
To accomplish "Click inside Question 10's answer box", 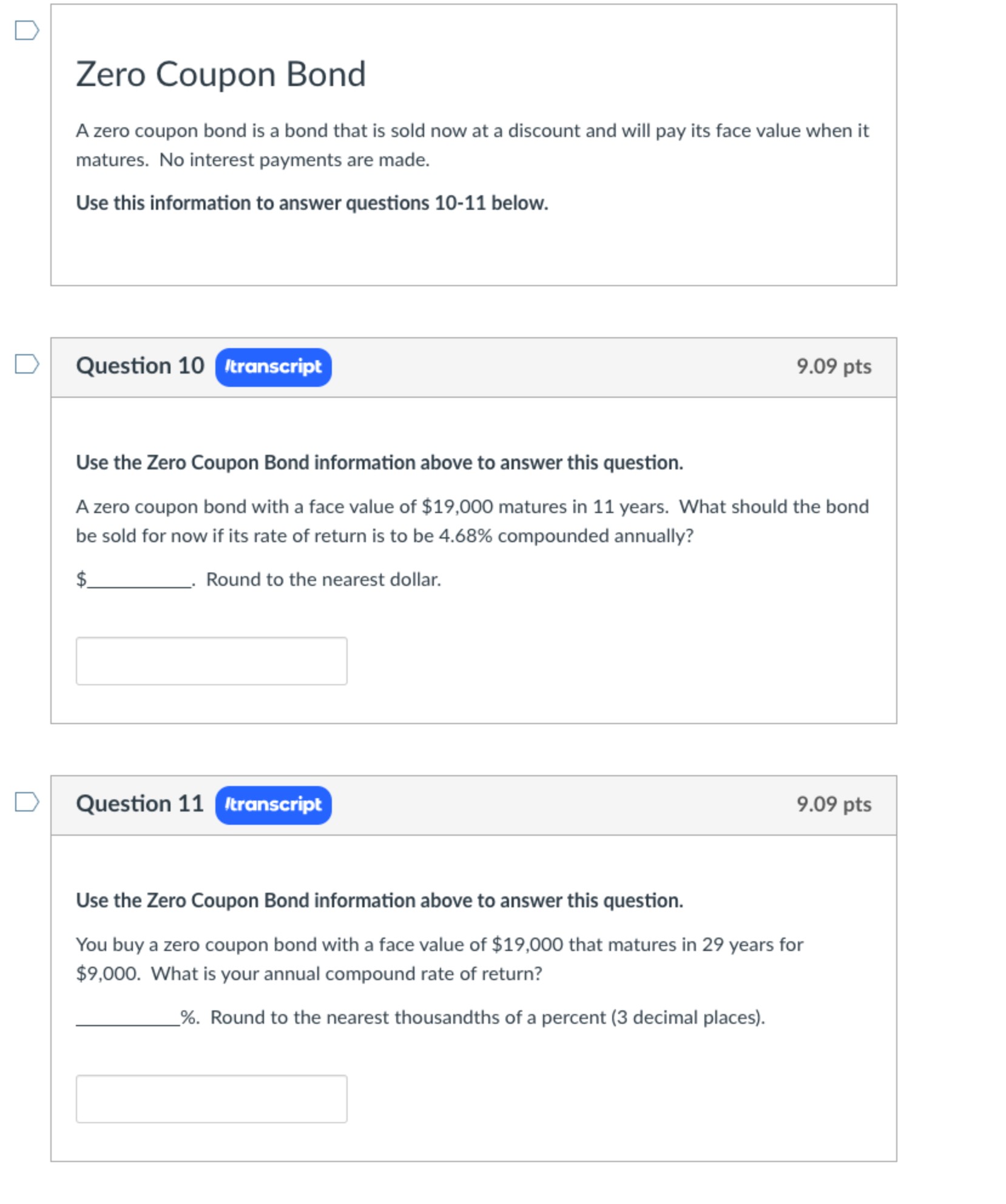I will click(x=211, y=660).
